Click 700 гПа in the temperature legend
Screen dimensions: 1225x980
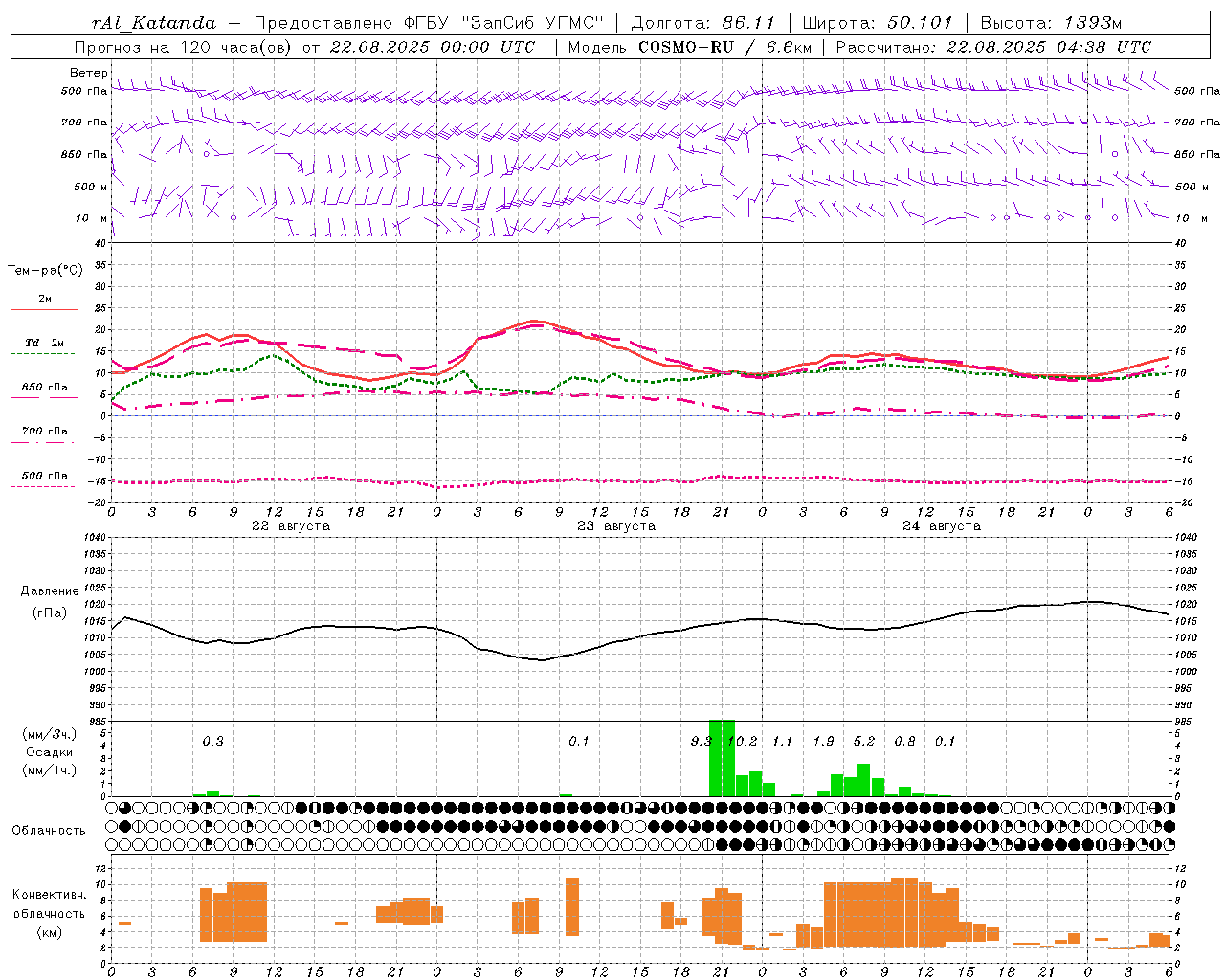[44, 431]
